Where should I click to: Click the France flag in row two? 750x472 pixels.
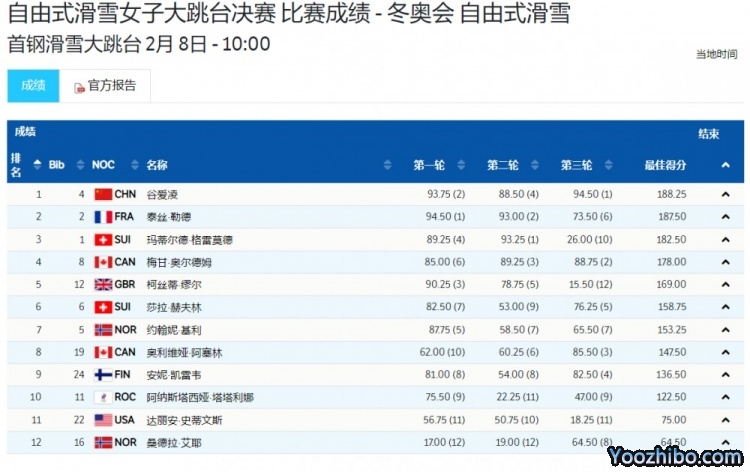(103, 217)
